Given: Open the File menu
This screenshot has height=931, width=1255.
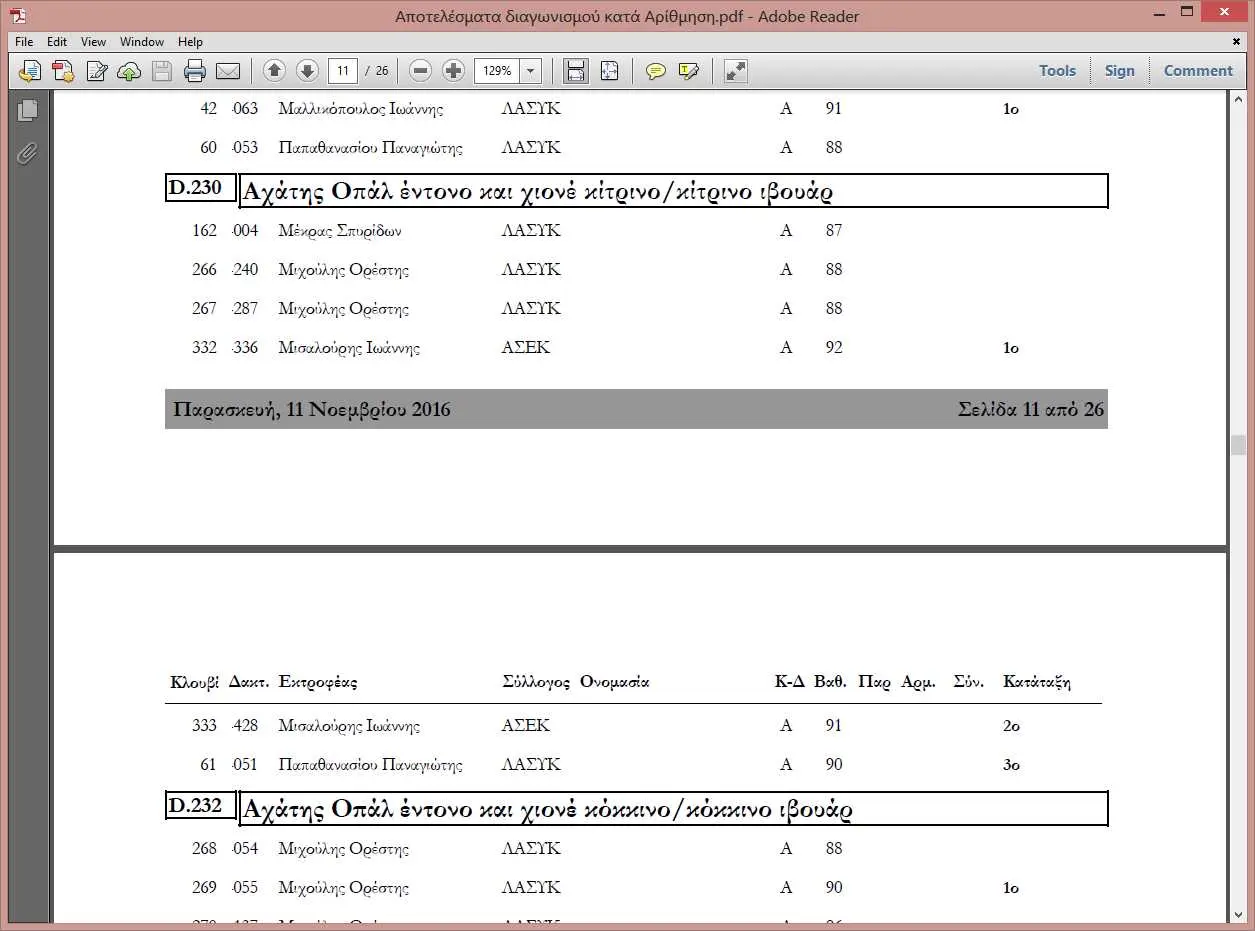Looking at the screenshot, I should pyautogui.click(x=24, y=42).
